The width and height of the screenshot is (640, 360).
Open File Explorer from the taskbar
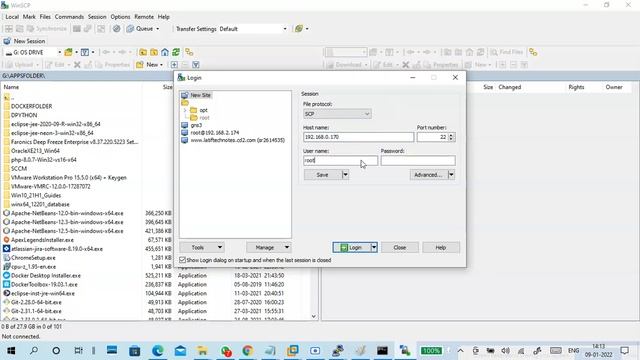coord(202,351)
